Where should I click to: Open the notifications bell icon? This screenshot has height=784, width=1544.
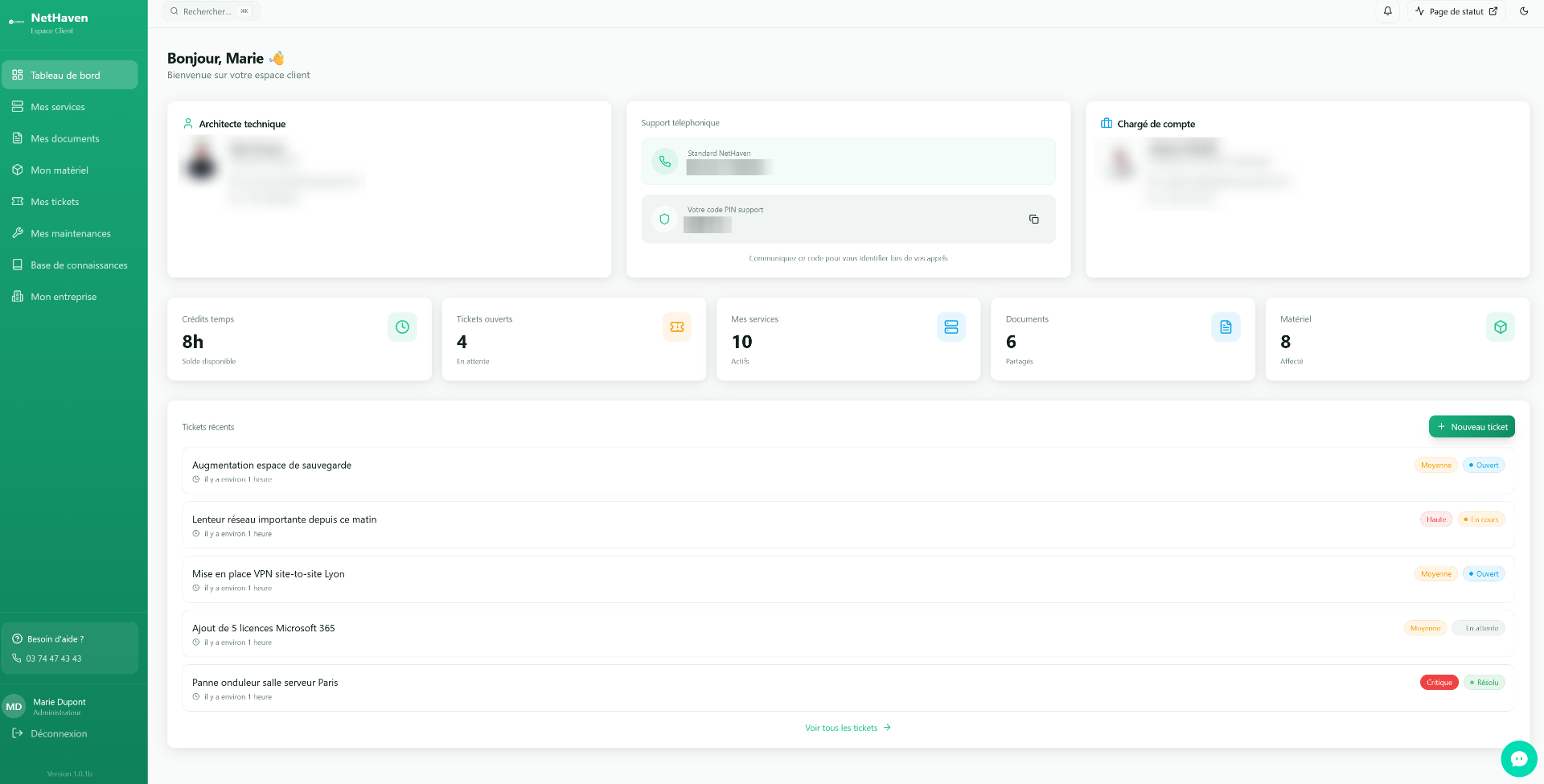1387,11
